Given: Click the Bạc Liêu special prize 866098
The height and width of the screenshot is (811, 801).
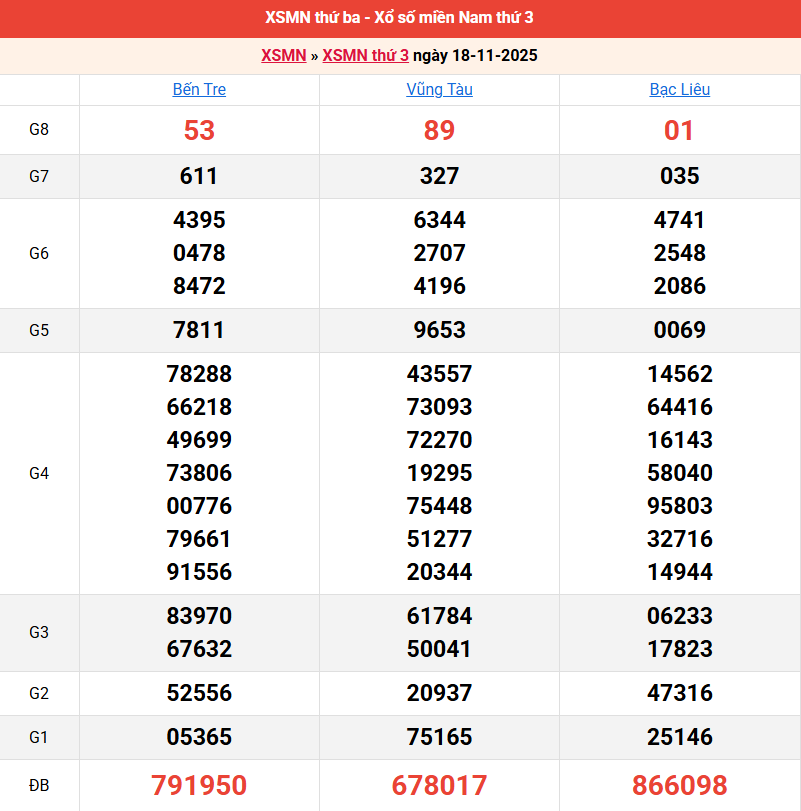Looking at the screenshot, I should (x=679, y=785).
